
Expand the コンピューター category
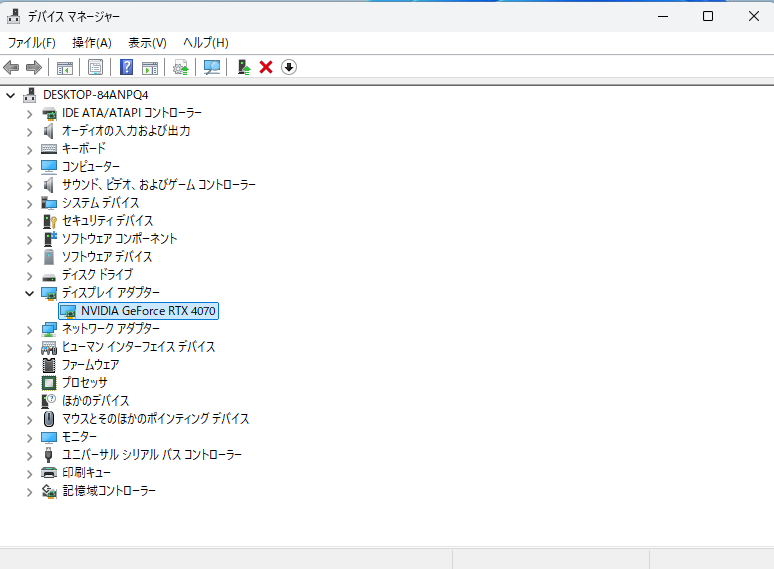(30, 168)
